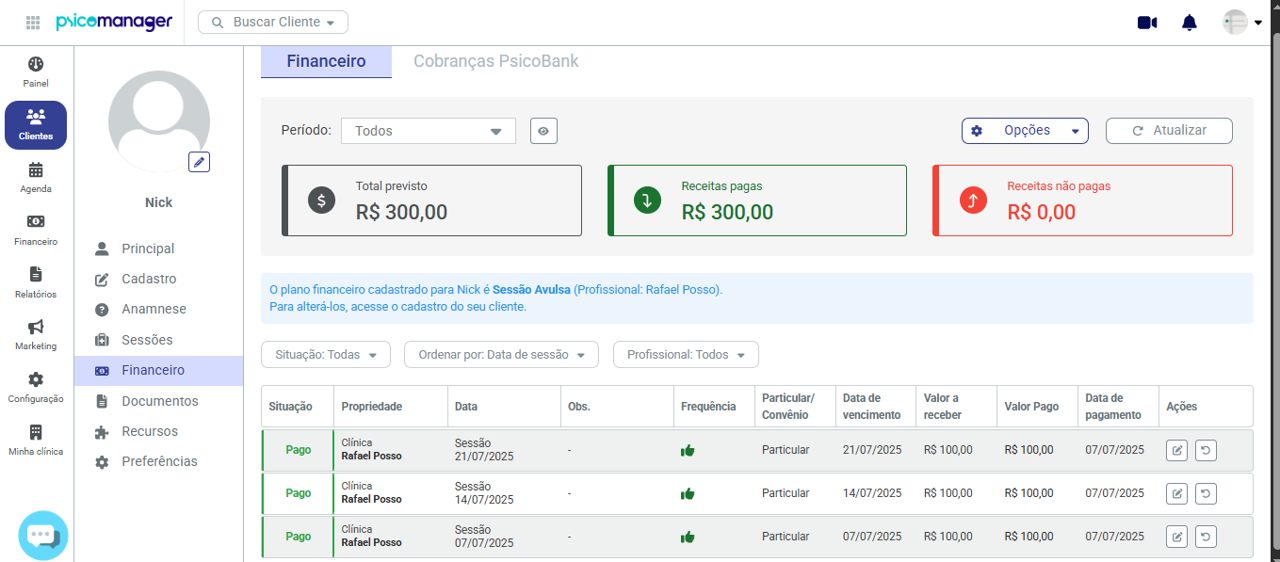Viewport: 1280px width, 562px height.
Task: Open Preferências in client menu
Action: pyautogui.click(x=159, y=461)
